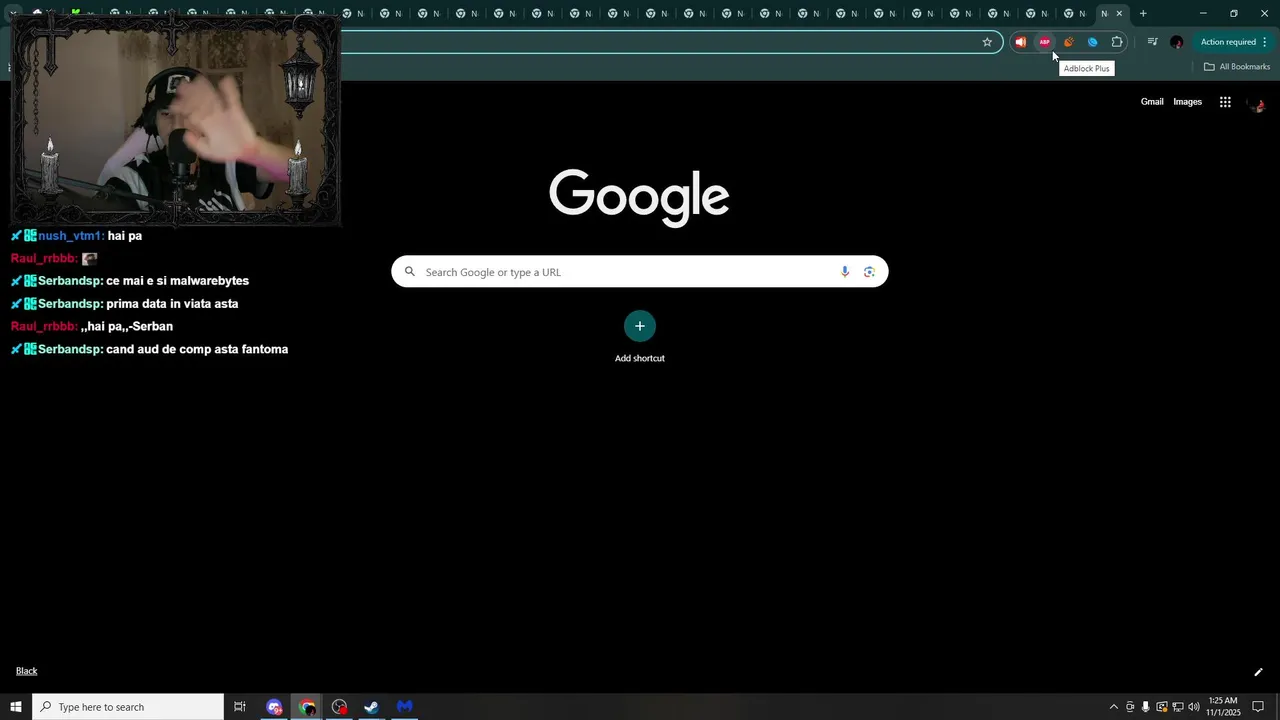This screenshot has width=1280, height=720.
Task: Open the Malwarebytes taskbar icon
Action: tap(404, 707)
